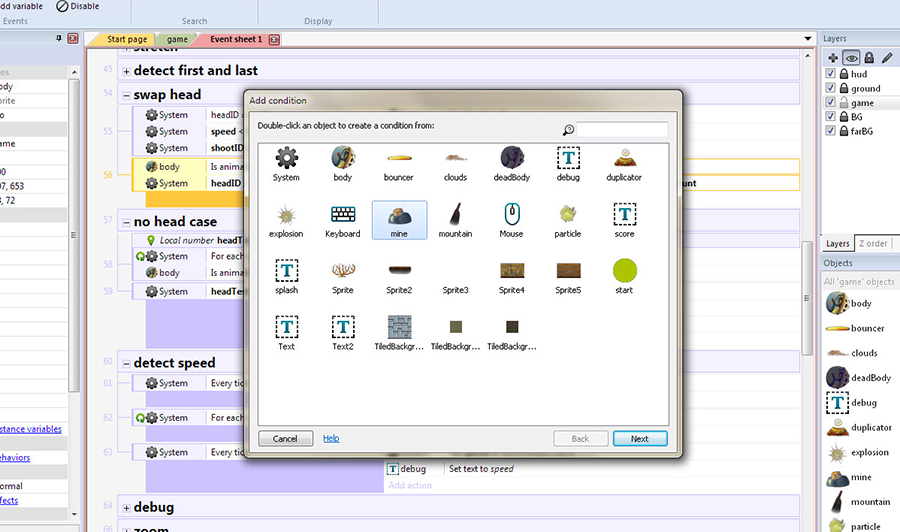Select the System gear object icon
The height and width of the screenshot is (532, 900).
(x=287, y=159)
